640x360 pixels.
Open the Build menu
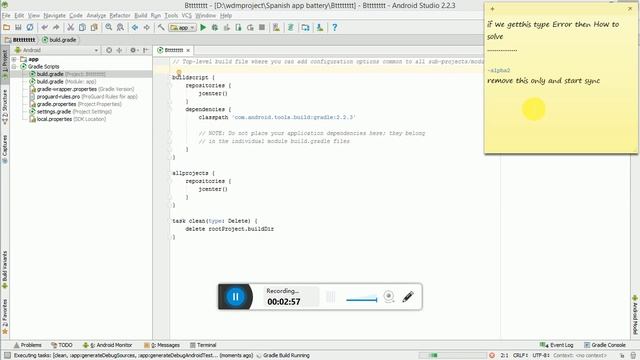tap(141, 16)
